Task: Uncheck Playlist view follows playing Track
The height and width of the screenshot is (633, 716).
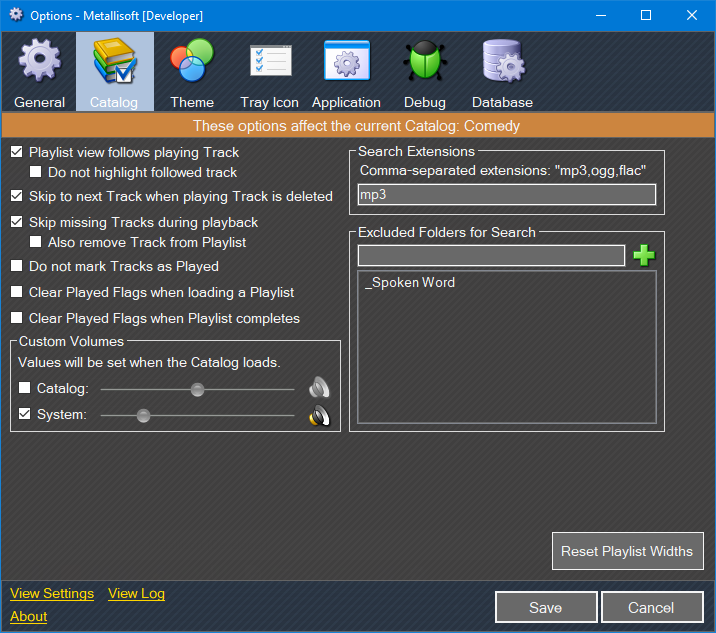Action: 17,153
